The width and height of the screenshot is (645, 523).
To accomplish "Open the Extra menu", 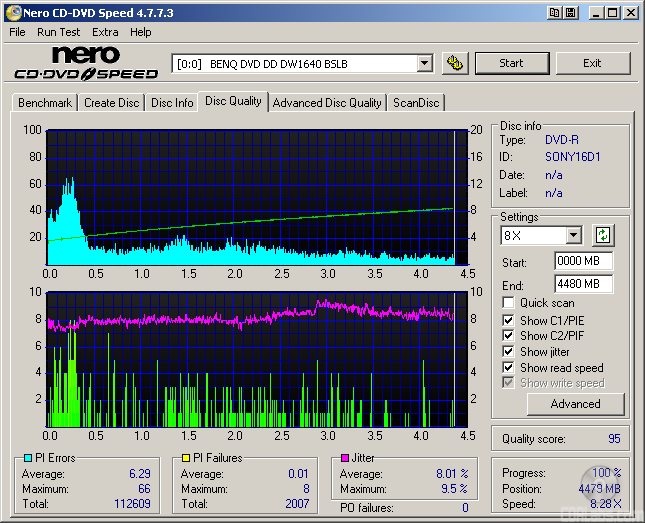I will (105, 32).
